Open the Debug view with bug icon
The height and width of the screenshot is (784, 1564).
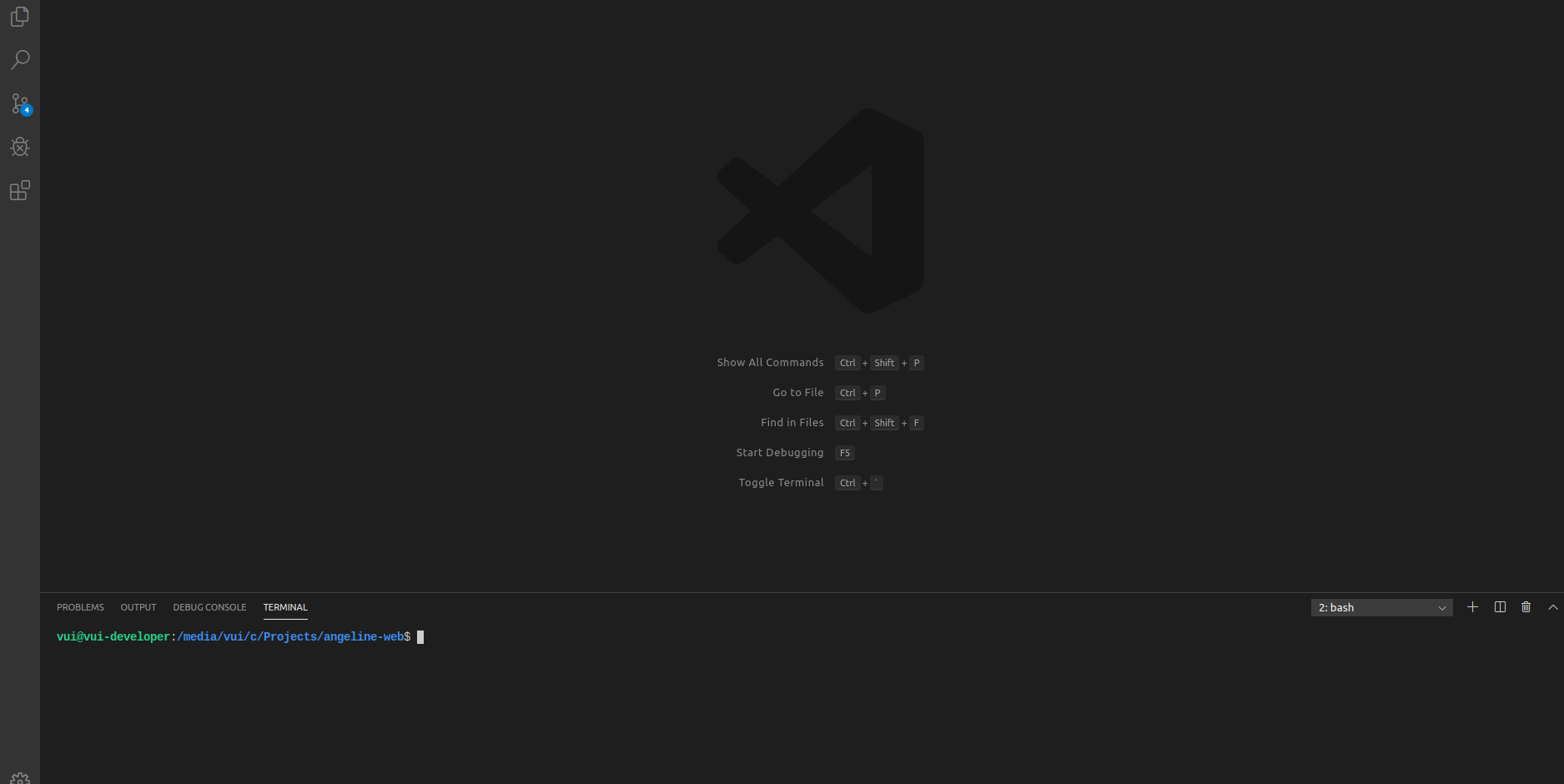click(20, 147)
